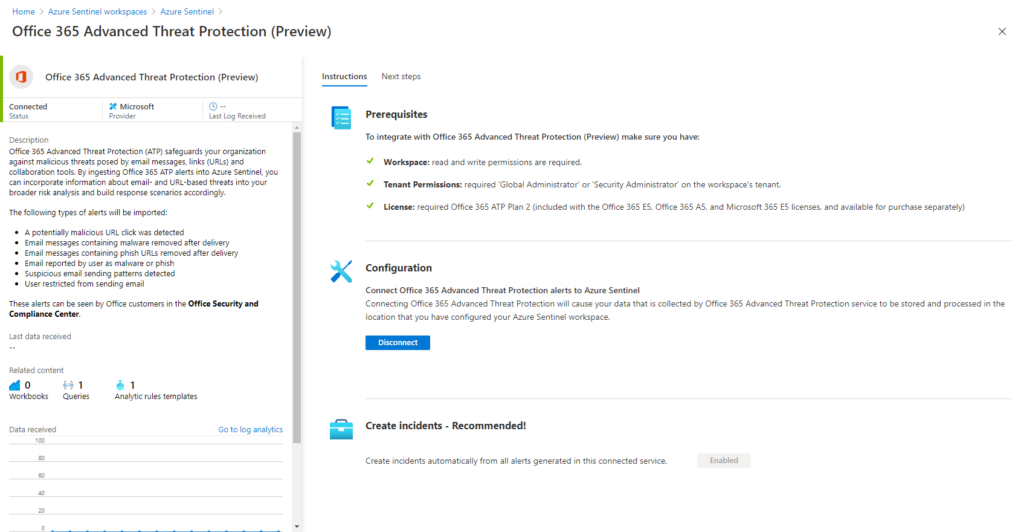Viewport: 1024px width, 532px height.
Task: Click the Data received chart label
Action: coord(33,430)
